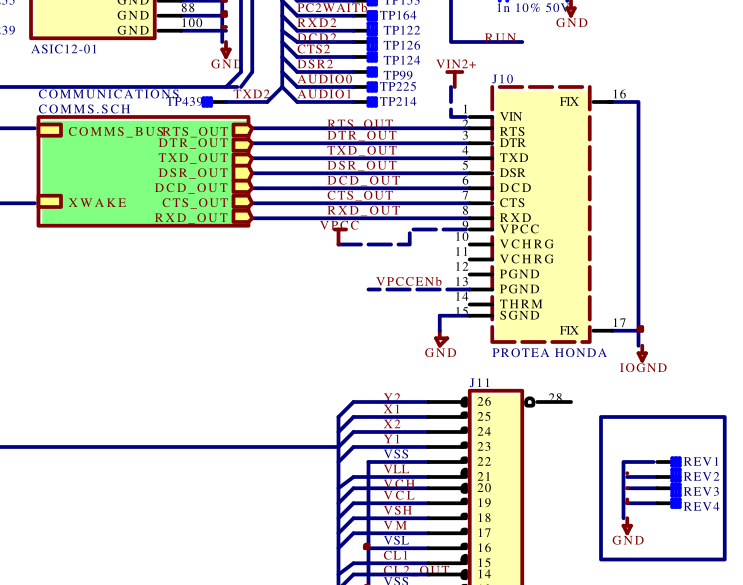
Task: Select the TP164 test point pad
Action: pyautogui.click(x=373, y=16)
